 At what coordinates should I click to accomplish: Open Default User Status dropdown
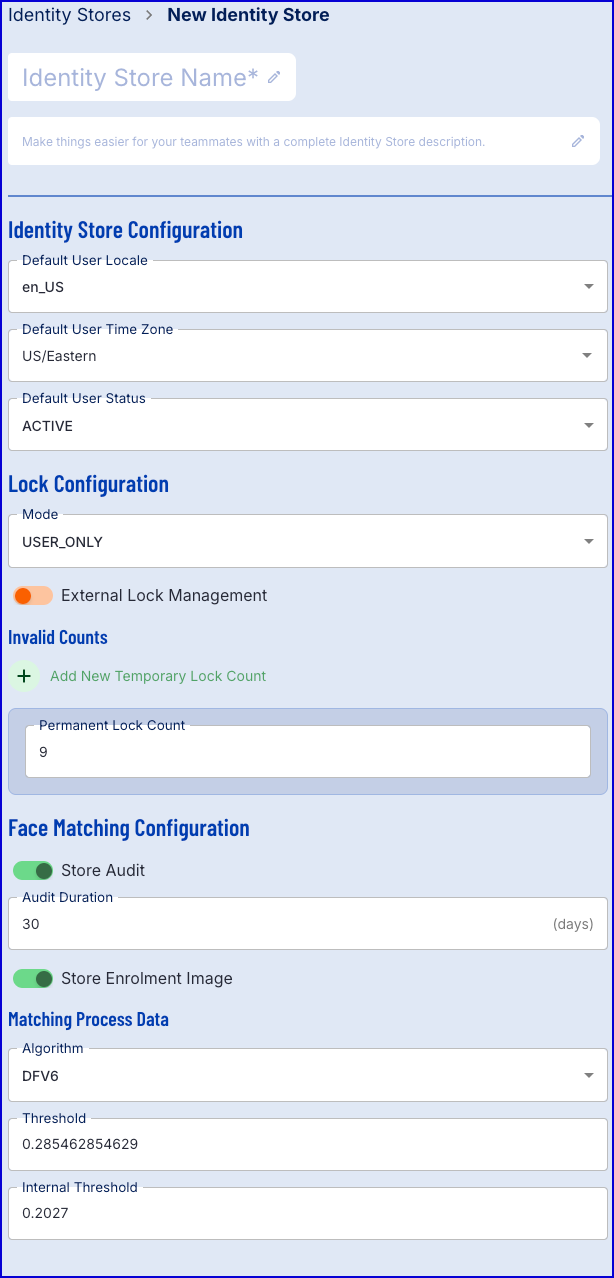point(308,425)
